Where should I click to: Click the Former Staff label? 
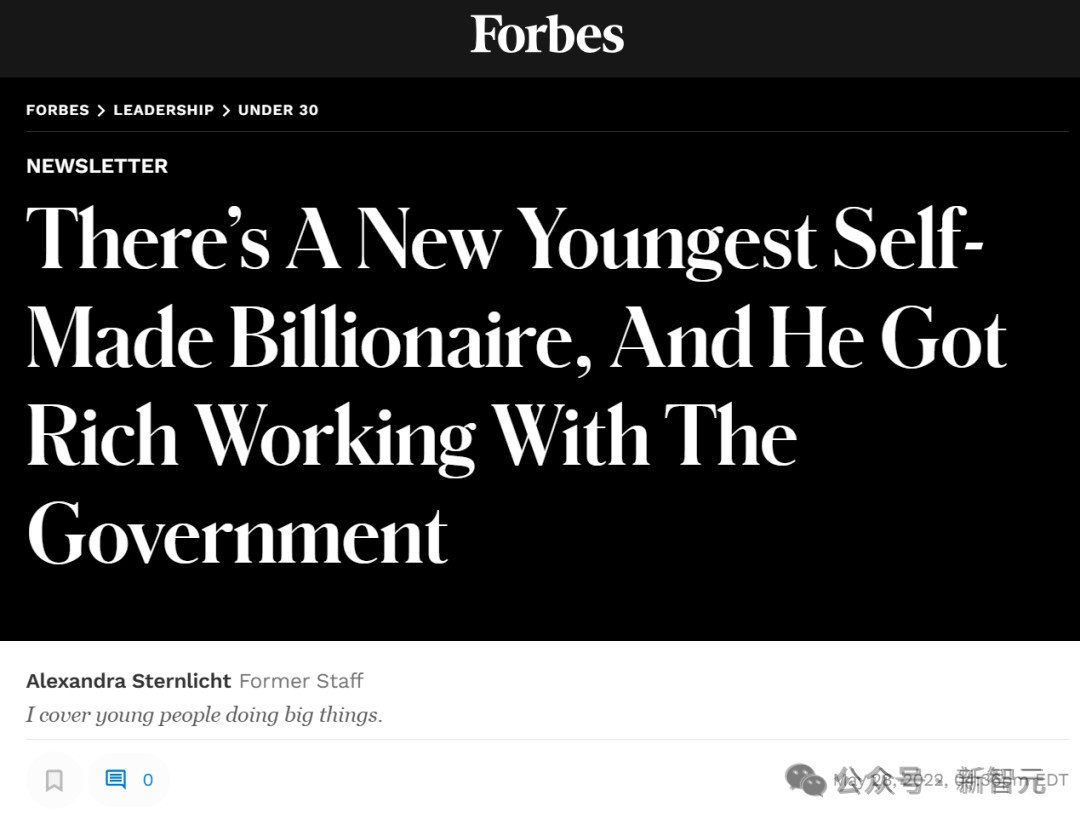[x=301, y=681]
